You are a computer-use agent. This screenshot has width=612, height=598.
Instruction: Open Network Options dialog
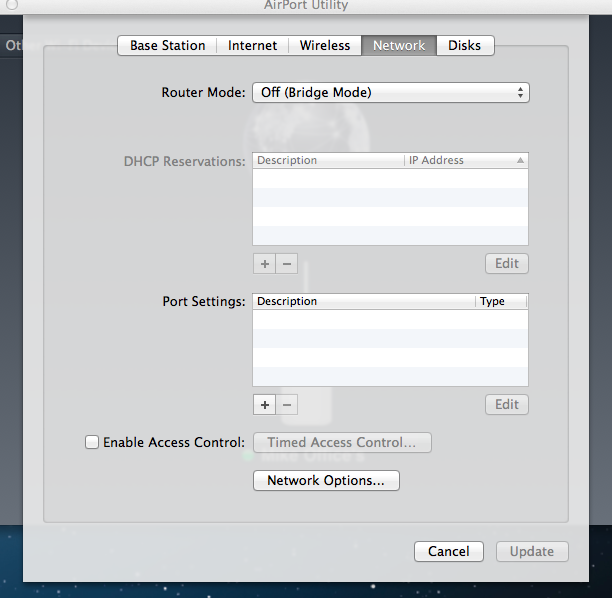point(326,481)
